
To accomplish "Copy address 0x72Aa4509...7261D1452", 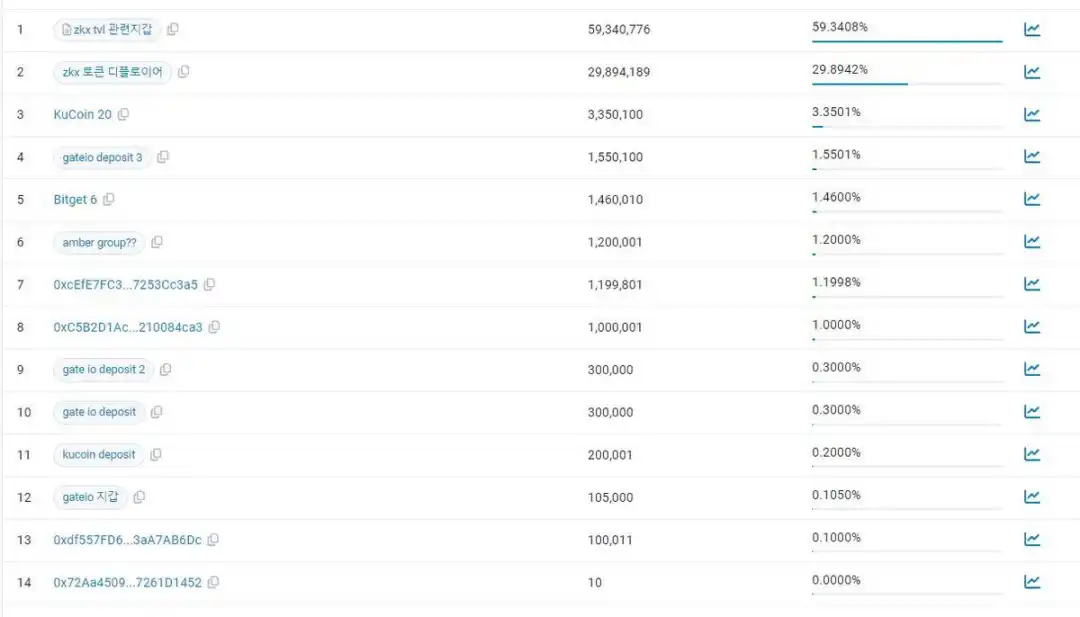I will (x=213, y=582).
